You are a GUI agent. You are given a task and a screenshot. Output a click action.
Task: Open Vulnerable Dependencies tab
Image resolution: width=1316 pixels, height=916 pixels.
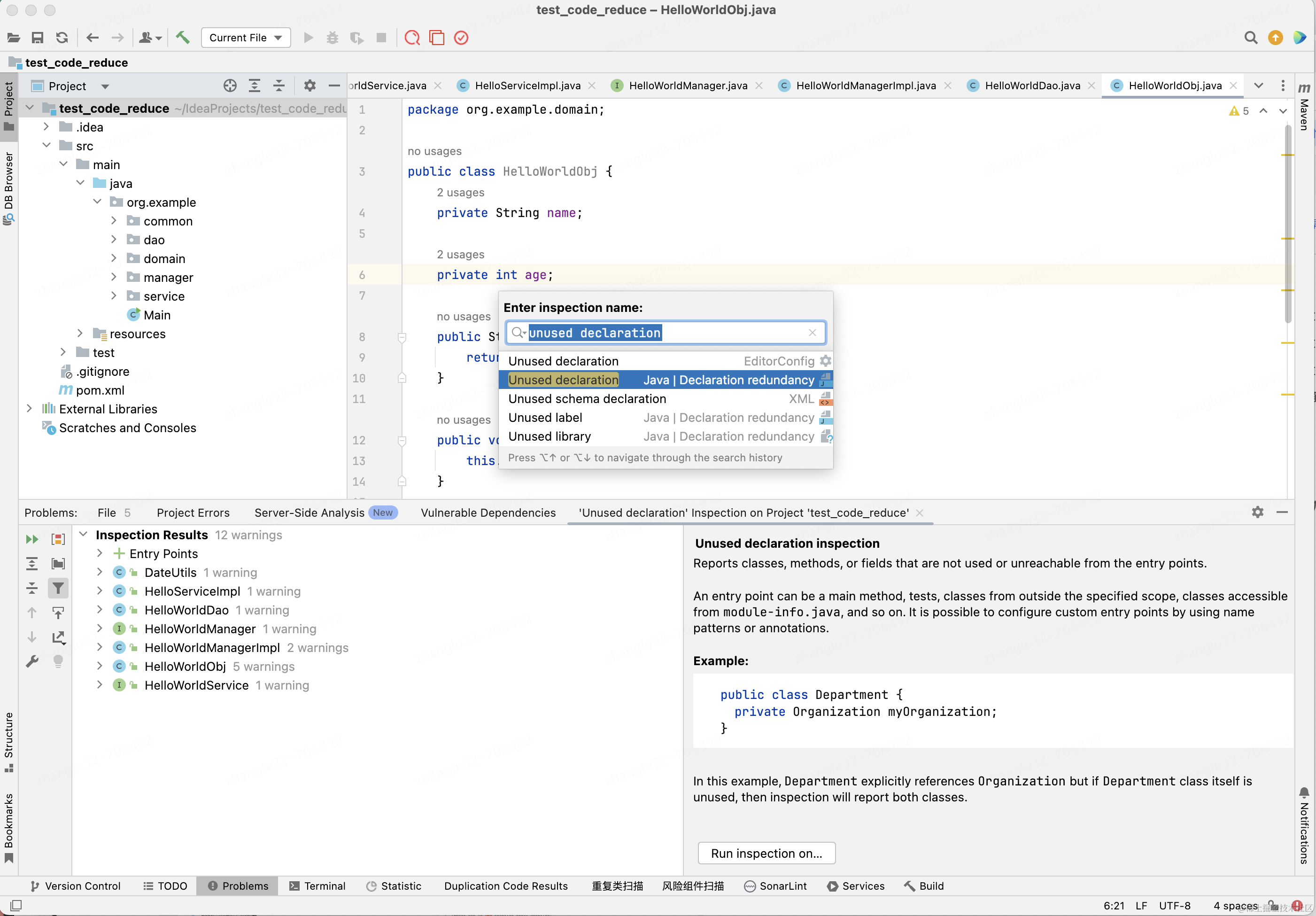pos(488,512)
